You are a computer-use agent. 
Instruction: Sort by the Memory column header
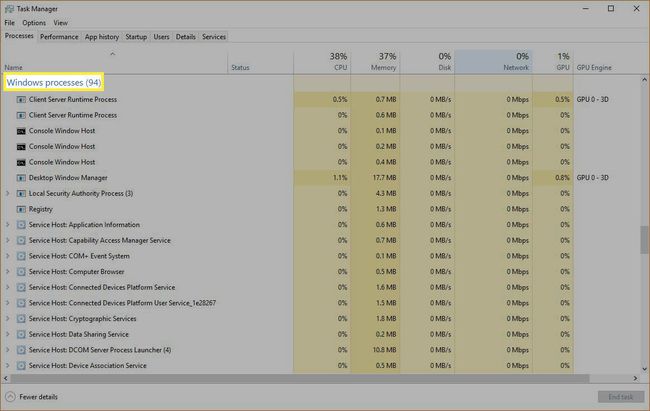click(x=375, y=61)
